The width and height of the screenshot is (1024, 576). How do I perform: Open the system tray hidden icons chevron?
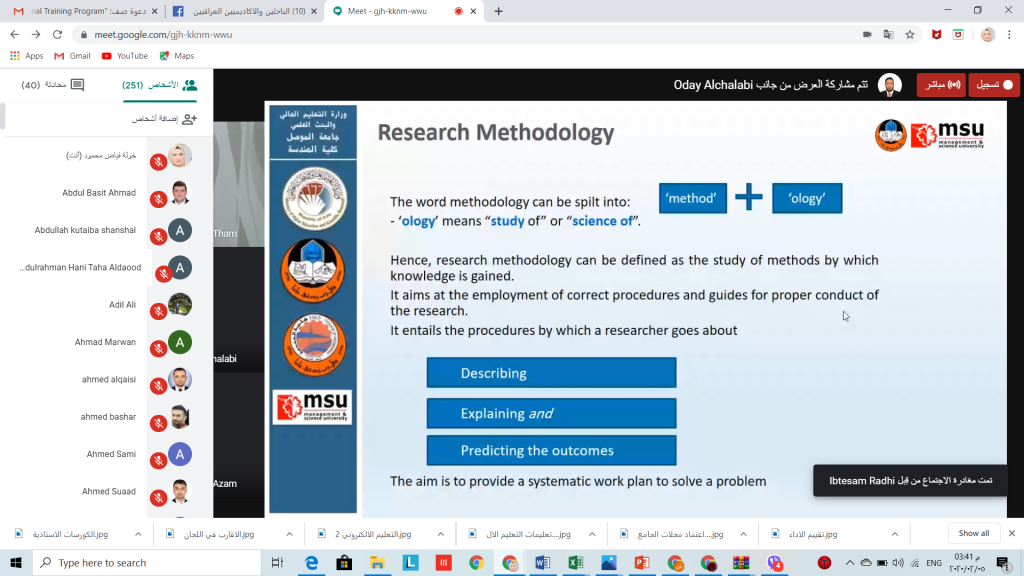pos(850,563)
